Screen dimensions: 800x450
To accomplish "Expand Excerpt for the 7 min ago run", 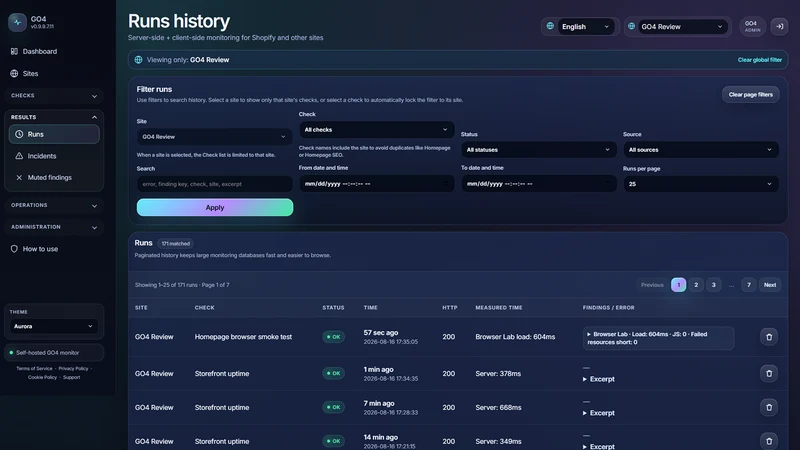I will coord(598,413).
